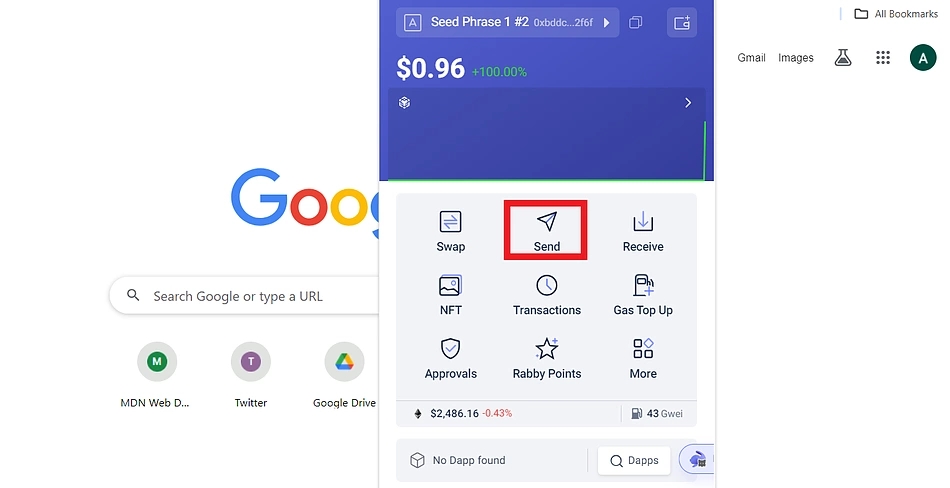The image size is (950, 488).
Task: Click the Search Google or type a URL box
Action: pos(244,296)
